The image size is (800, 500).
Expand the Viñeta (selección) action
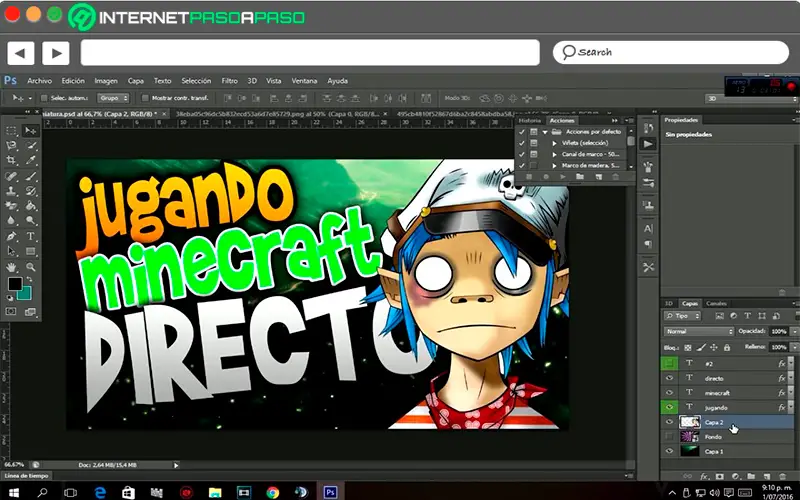click(555, 143)
